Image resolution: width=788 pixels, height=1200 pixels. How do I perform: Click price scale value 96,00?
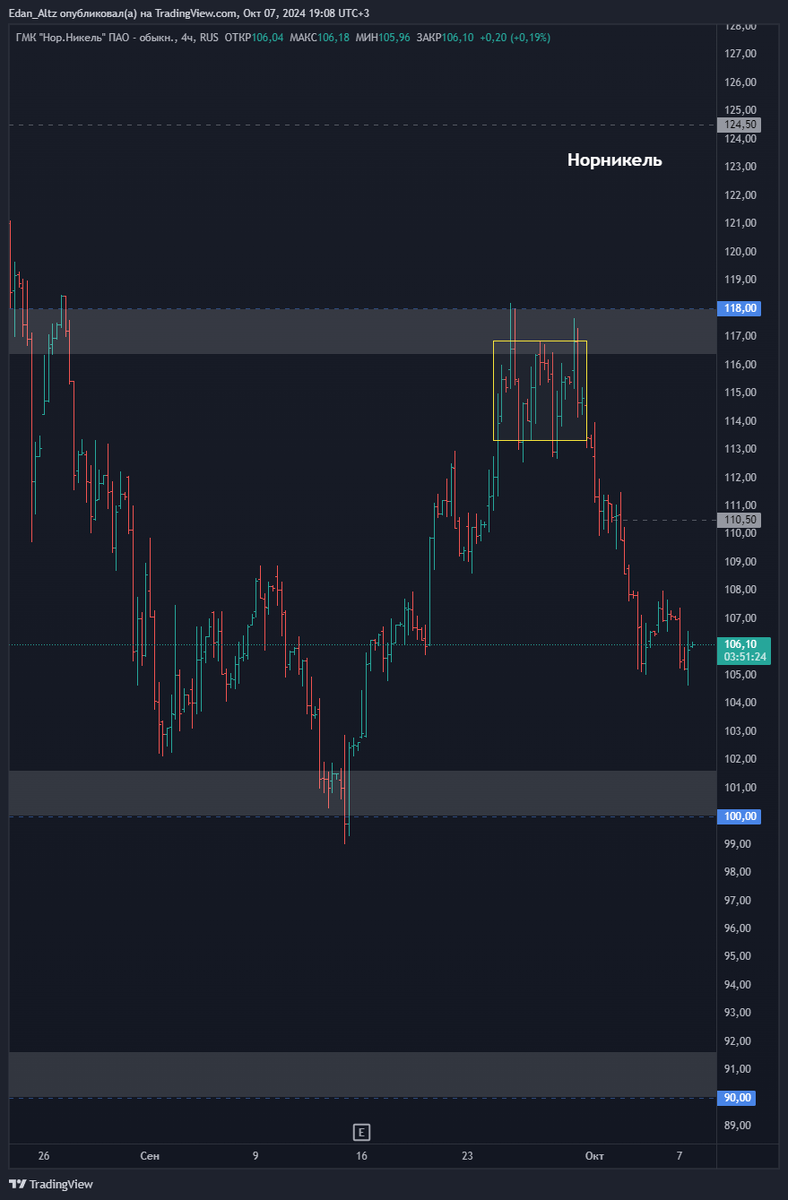740,928
